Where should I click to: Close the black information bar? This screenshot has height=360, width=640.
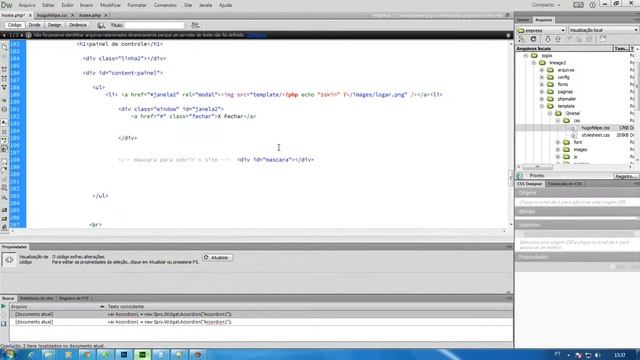coord(508,36)
